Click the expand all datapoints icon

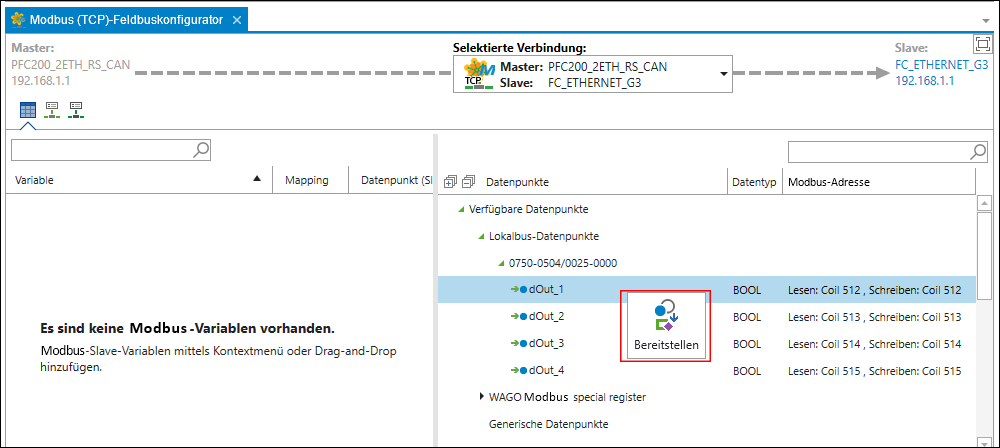[x=450, y=182]
